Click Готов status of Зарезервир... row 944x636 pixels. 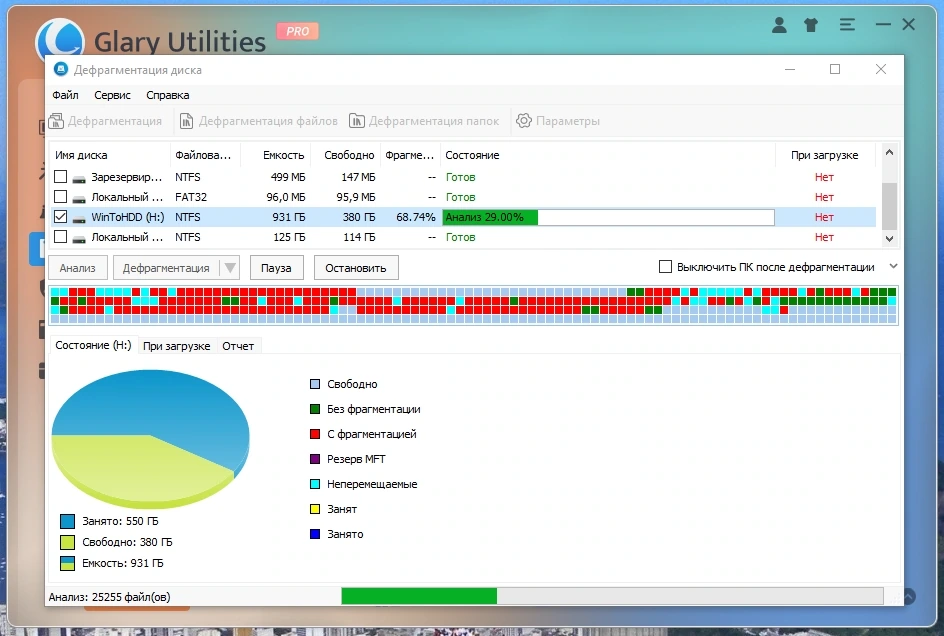461,177
